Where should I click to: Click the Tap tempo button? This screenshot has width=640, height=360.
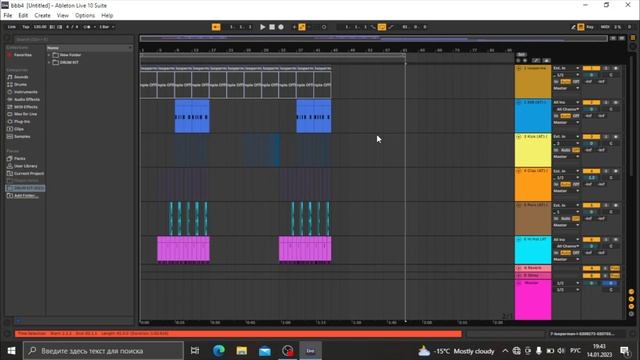pos(25,27)
